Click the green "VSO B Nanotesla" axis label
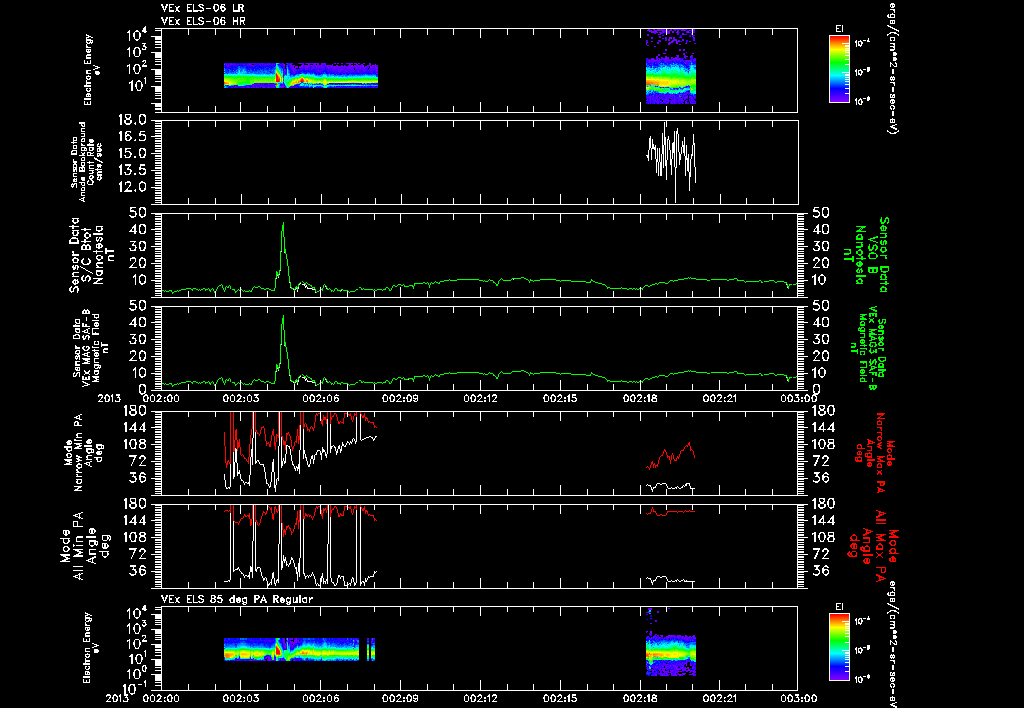The width and height of the screenshot is (1024, 708). pos(867,255)
